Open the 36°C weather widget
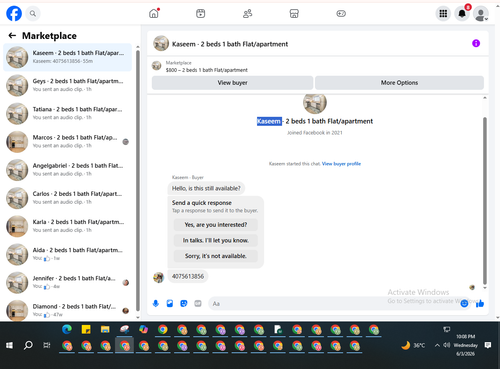This screenshot has height=369, width=500. pos(413,345)
